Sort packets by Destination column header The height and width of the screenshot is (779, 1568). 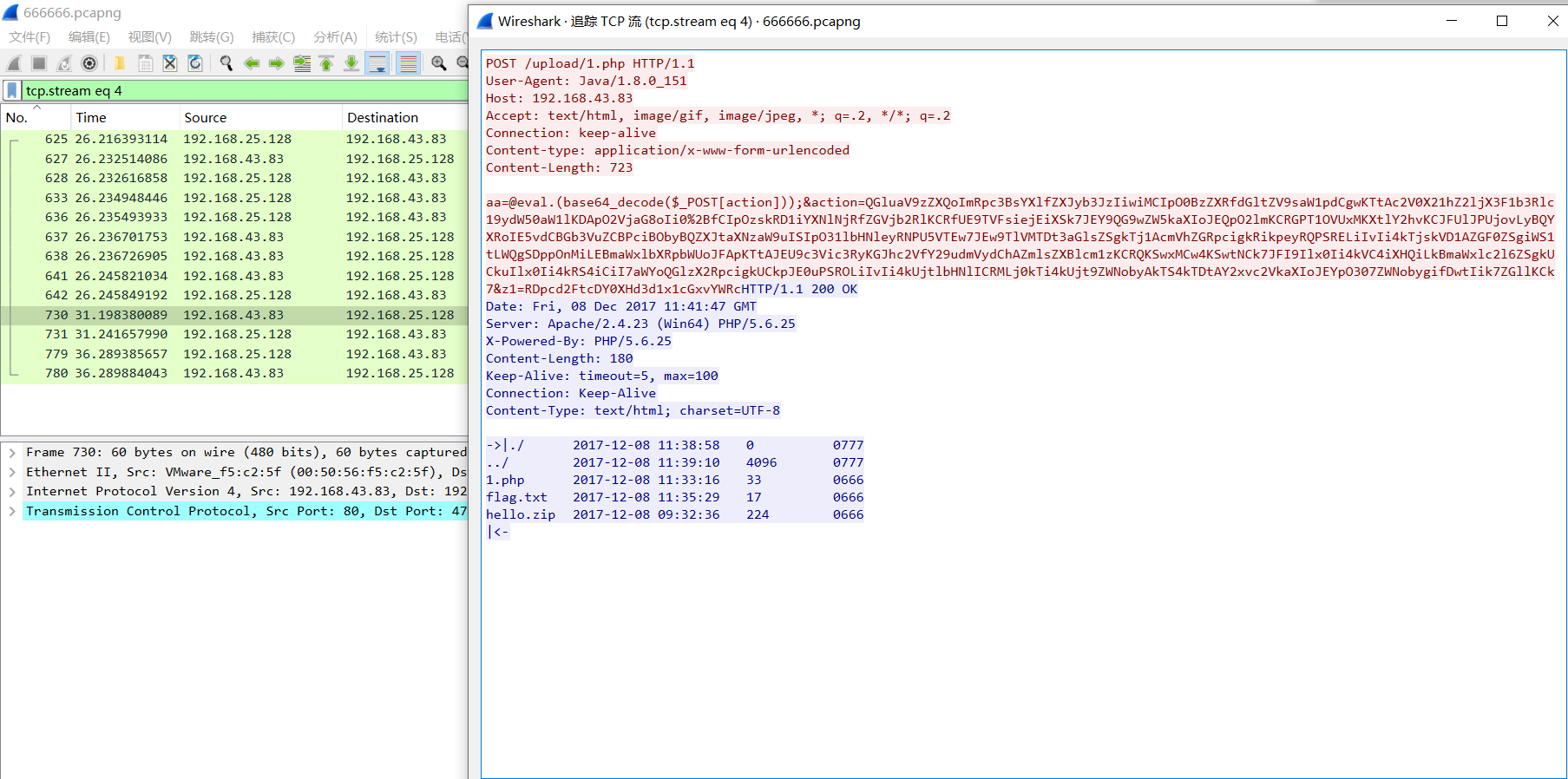click(x=405, y=117)
